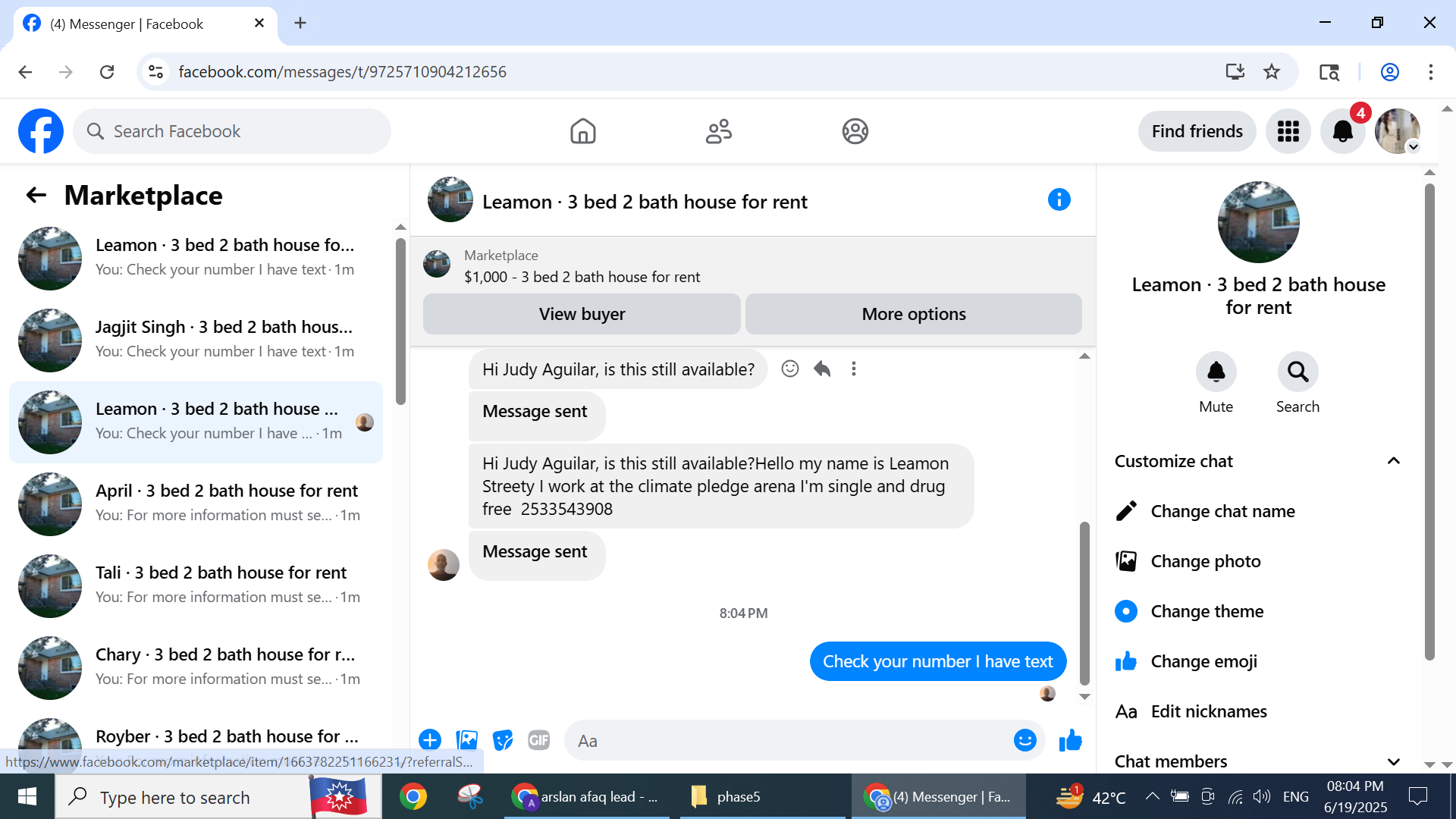Click the View buyer button

point(582,314)
